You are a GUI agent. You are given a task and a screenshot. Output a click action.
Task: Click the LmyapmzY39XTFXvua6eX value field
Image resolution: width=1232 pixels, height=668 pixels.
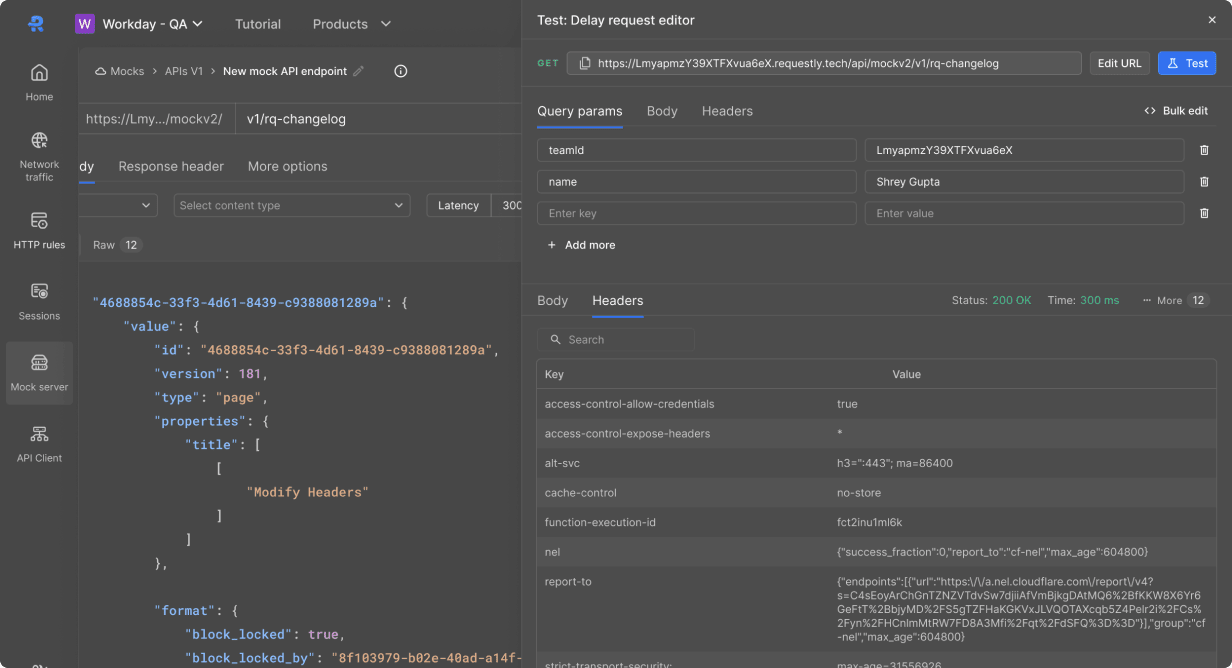(1025, 150)
